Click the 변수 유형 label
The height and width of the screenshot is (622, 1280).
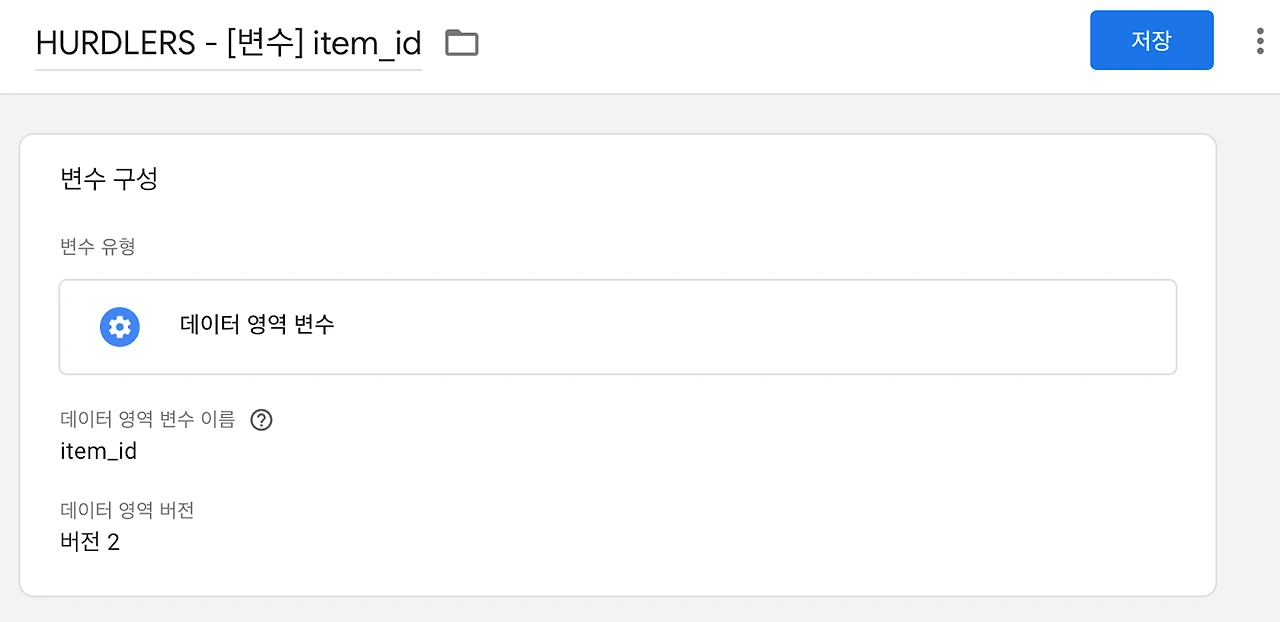pyautogui.click(x=97, y=247)
